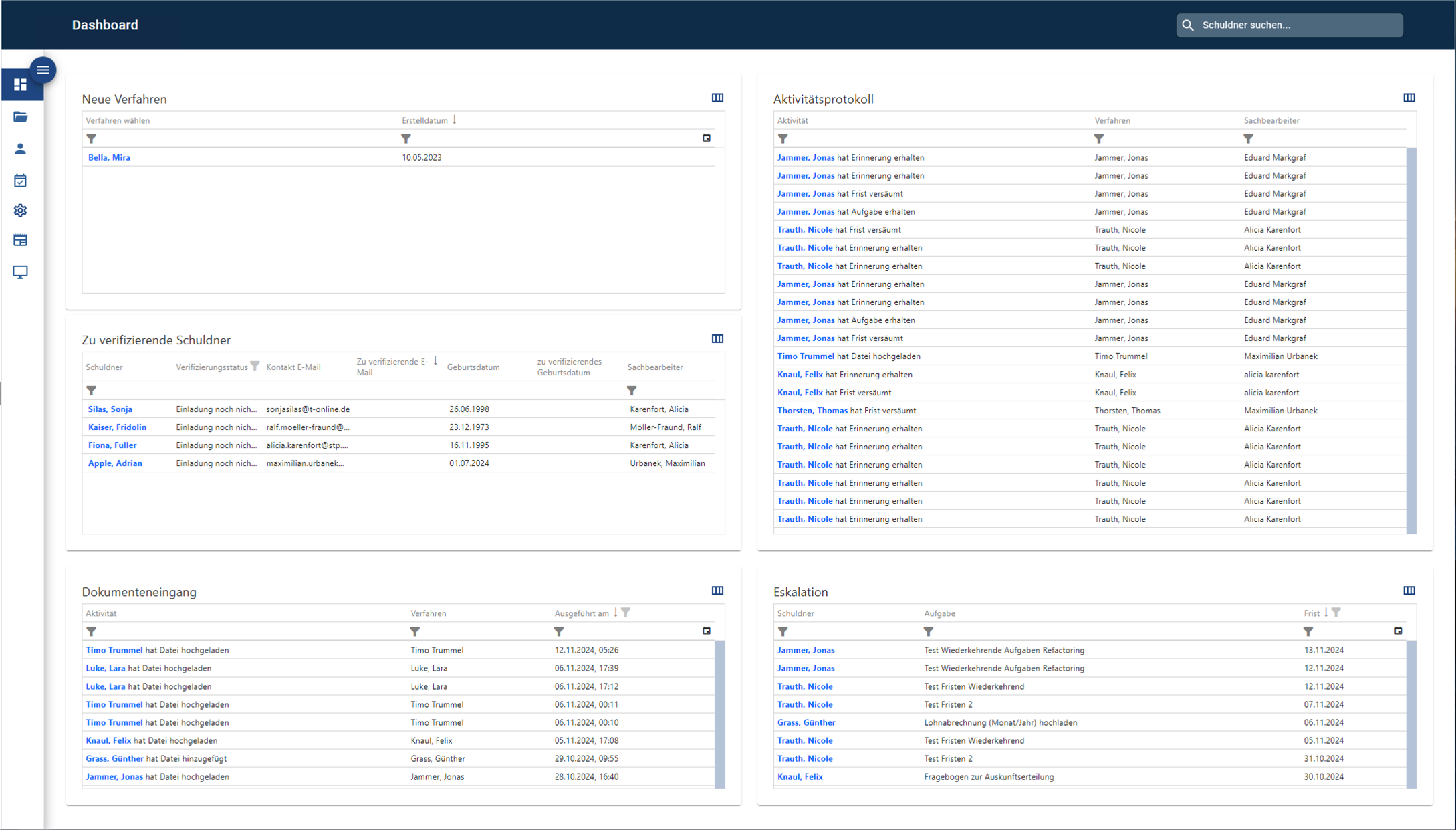Screen dimensions: 1456x830
Task: Open column chooser for Neue Verfahren
Action: point(717,98)
